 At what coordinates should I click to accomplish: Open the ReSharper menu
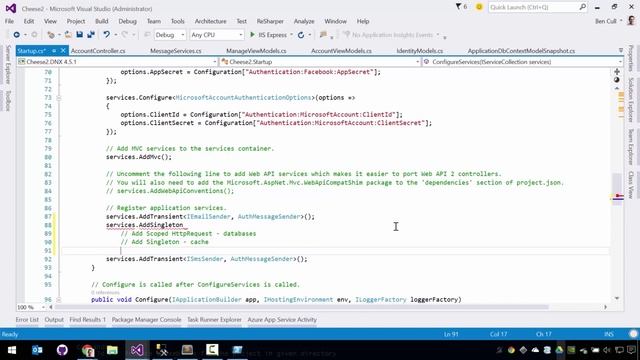270,21
